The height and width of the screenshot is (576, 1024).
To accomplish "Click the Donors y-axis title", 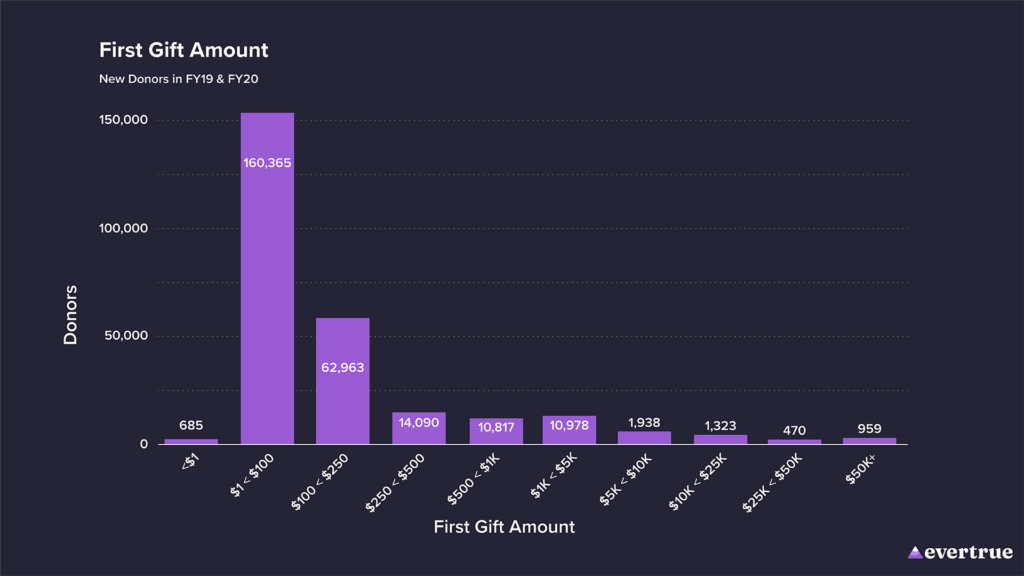I will click(70, 315).
